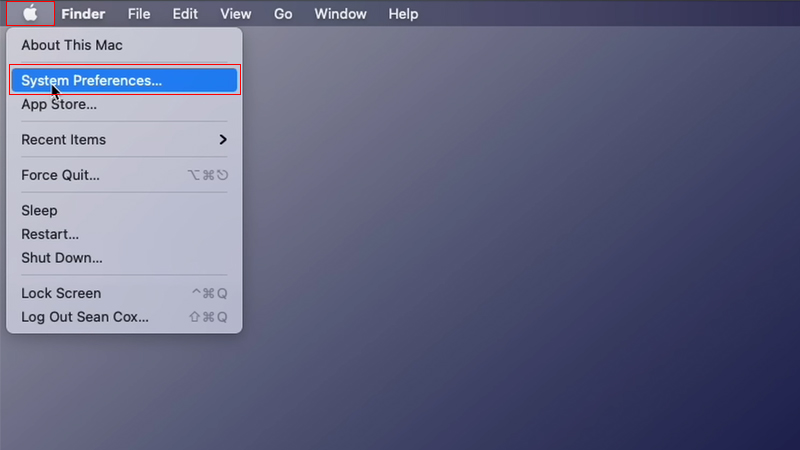Open the View menu
The image size is (800, 450).
pyautogui.click(x=235, y=14)
